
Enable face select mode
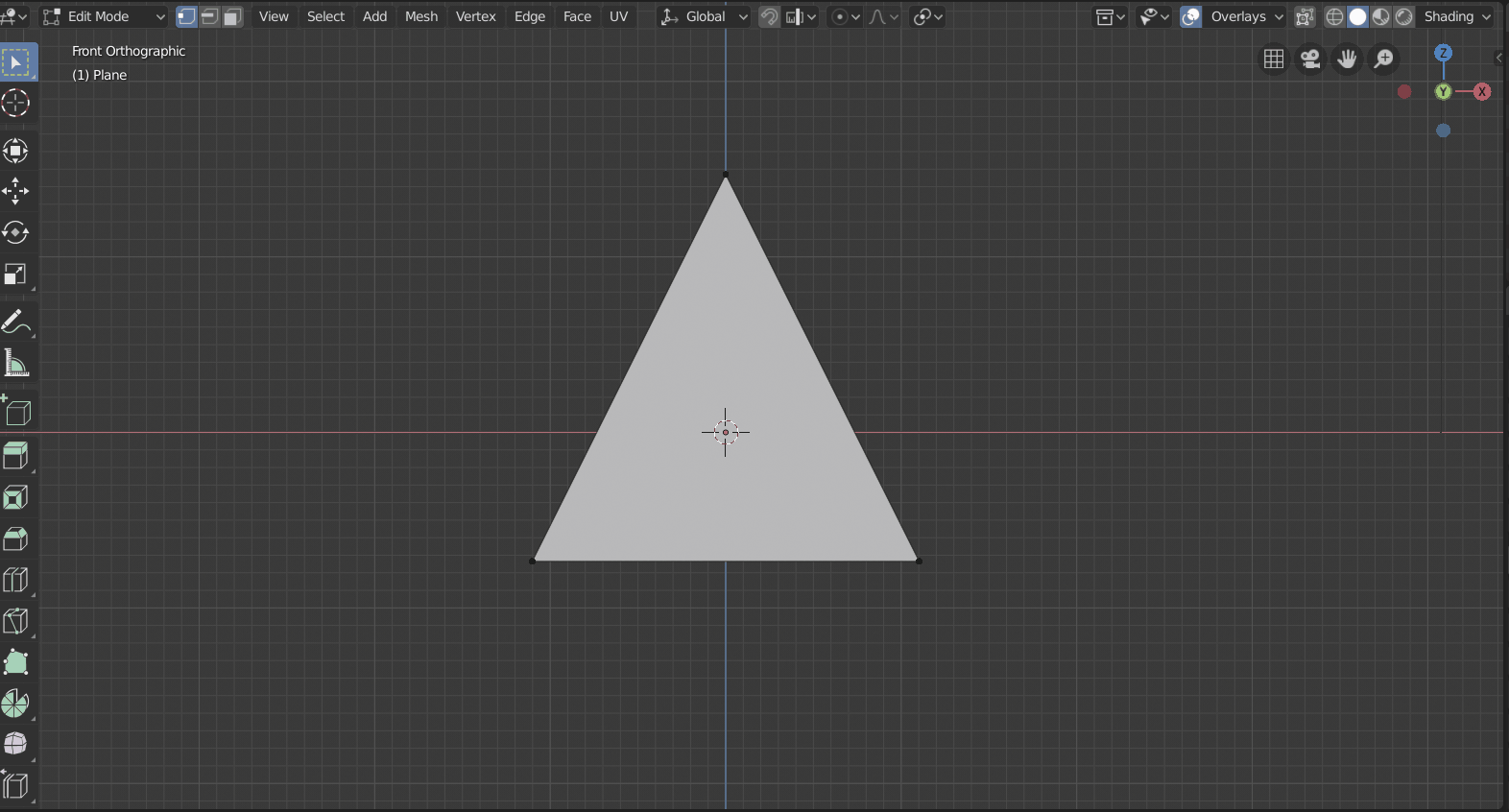[x=232, y=16]
